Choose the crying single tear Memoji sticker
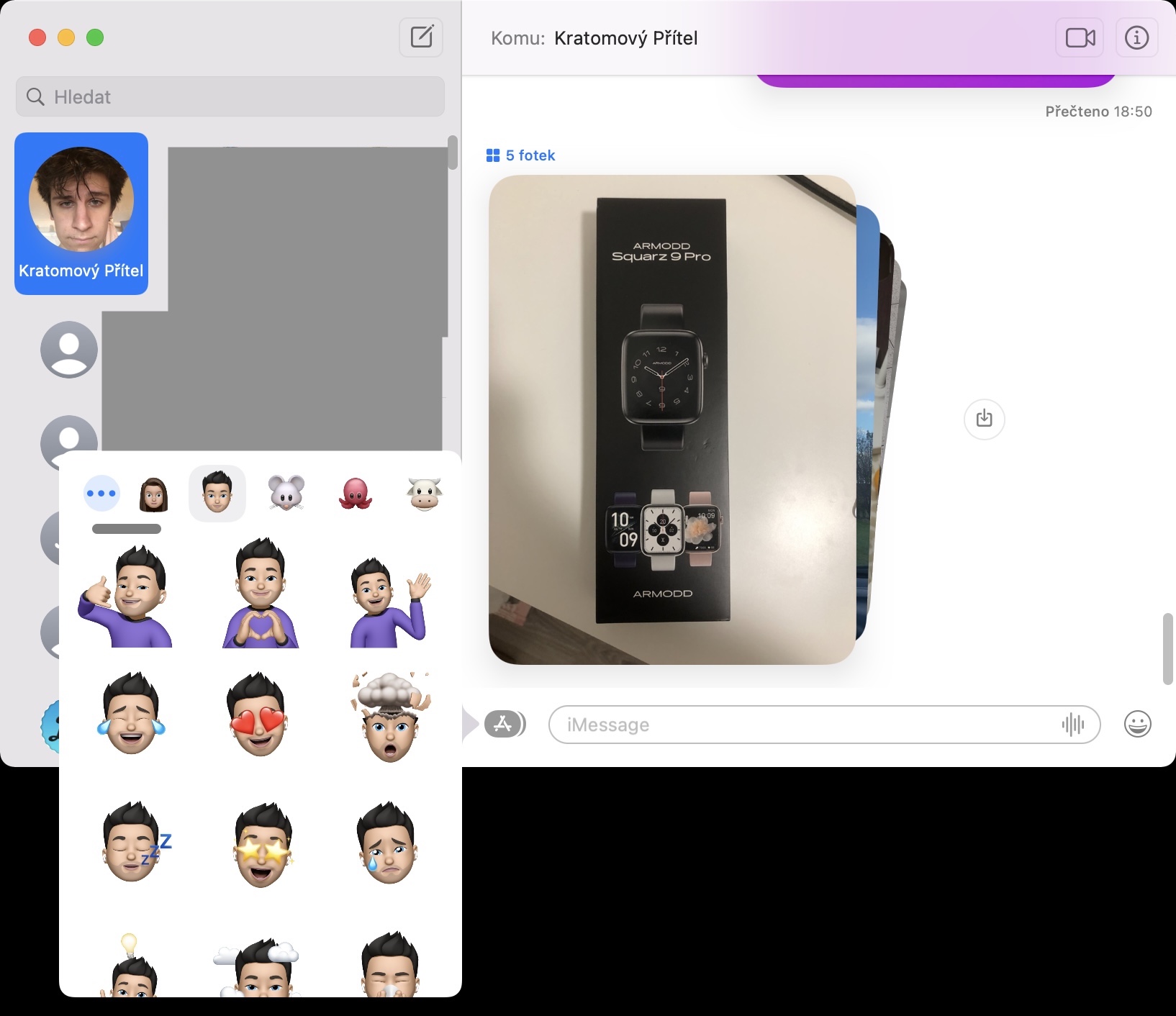Viewport: 1176px width, 1016px height. [387, 843]
